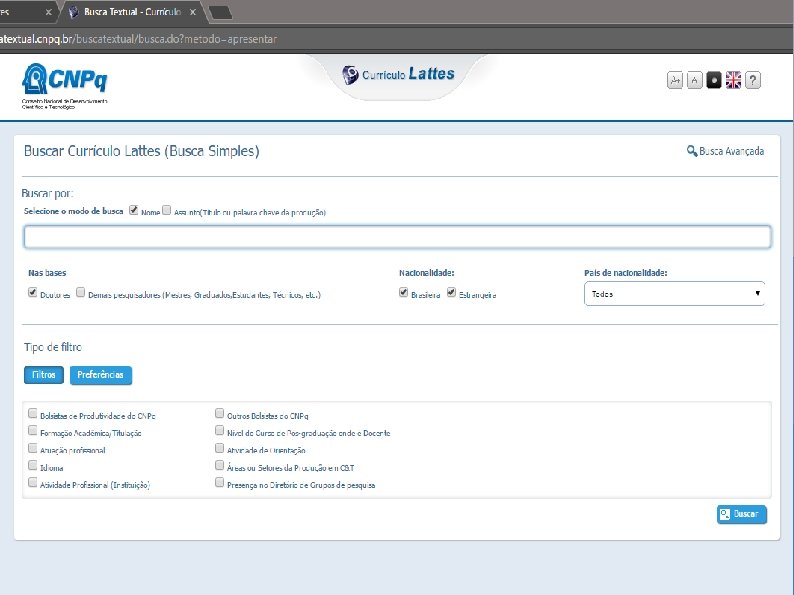The image size is (794, 595).
Task: Toggle high contrast mode icon
Action: point(713,80)
